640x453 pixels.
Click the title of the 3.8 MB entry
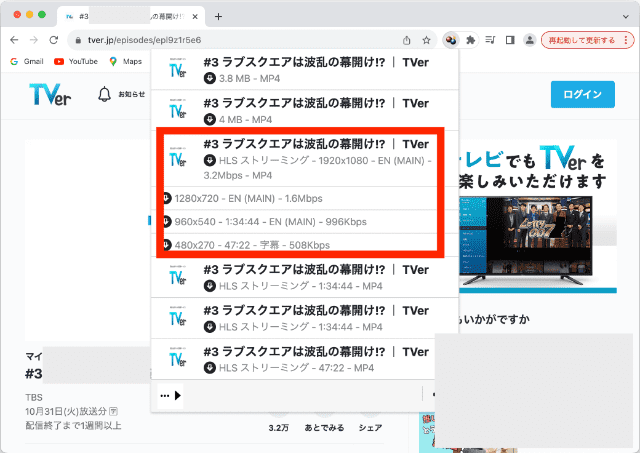(316, 62)
